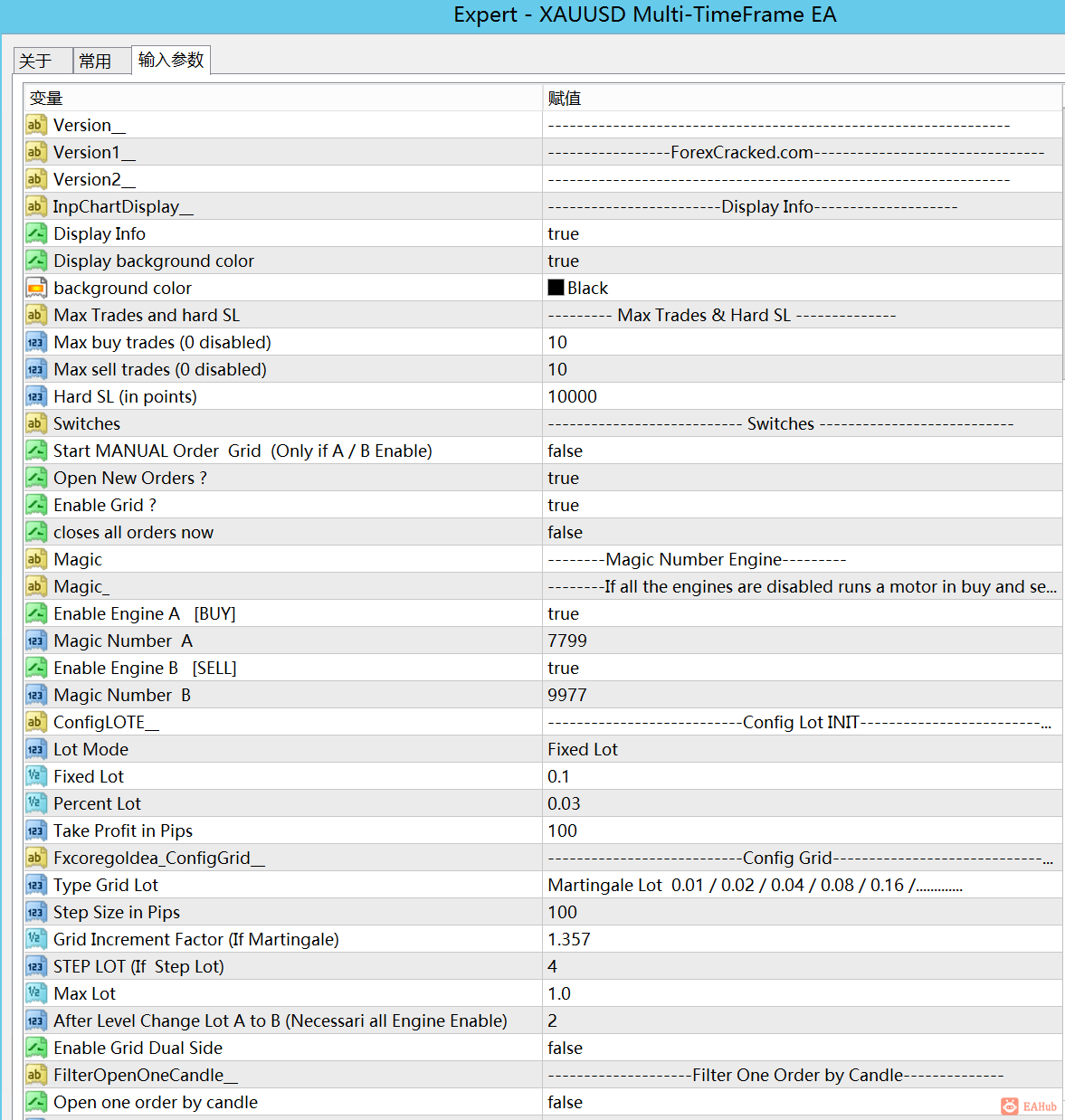This screenshot has height=1120, width=1065.
Task: Click the double icon beside Grid Increment Factor
Action: tap(36, 939)
